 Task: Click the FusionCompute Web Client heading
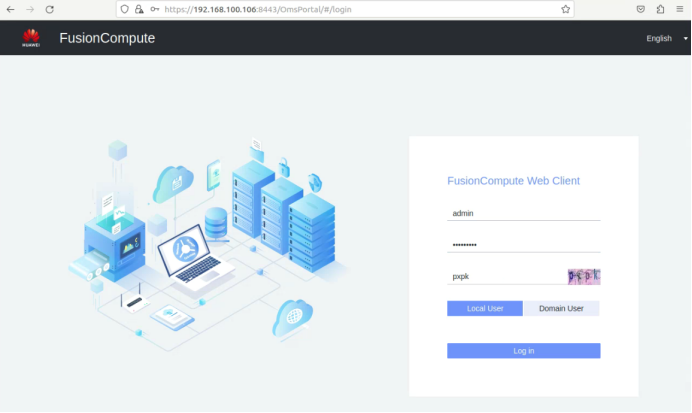pos(513,181)
